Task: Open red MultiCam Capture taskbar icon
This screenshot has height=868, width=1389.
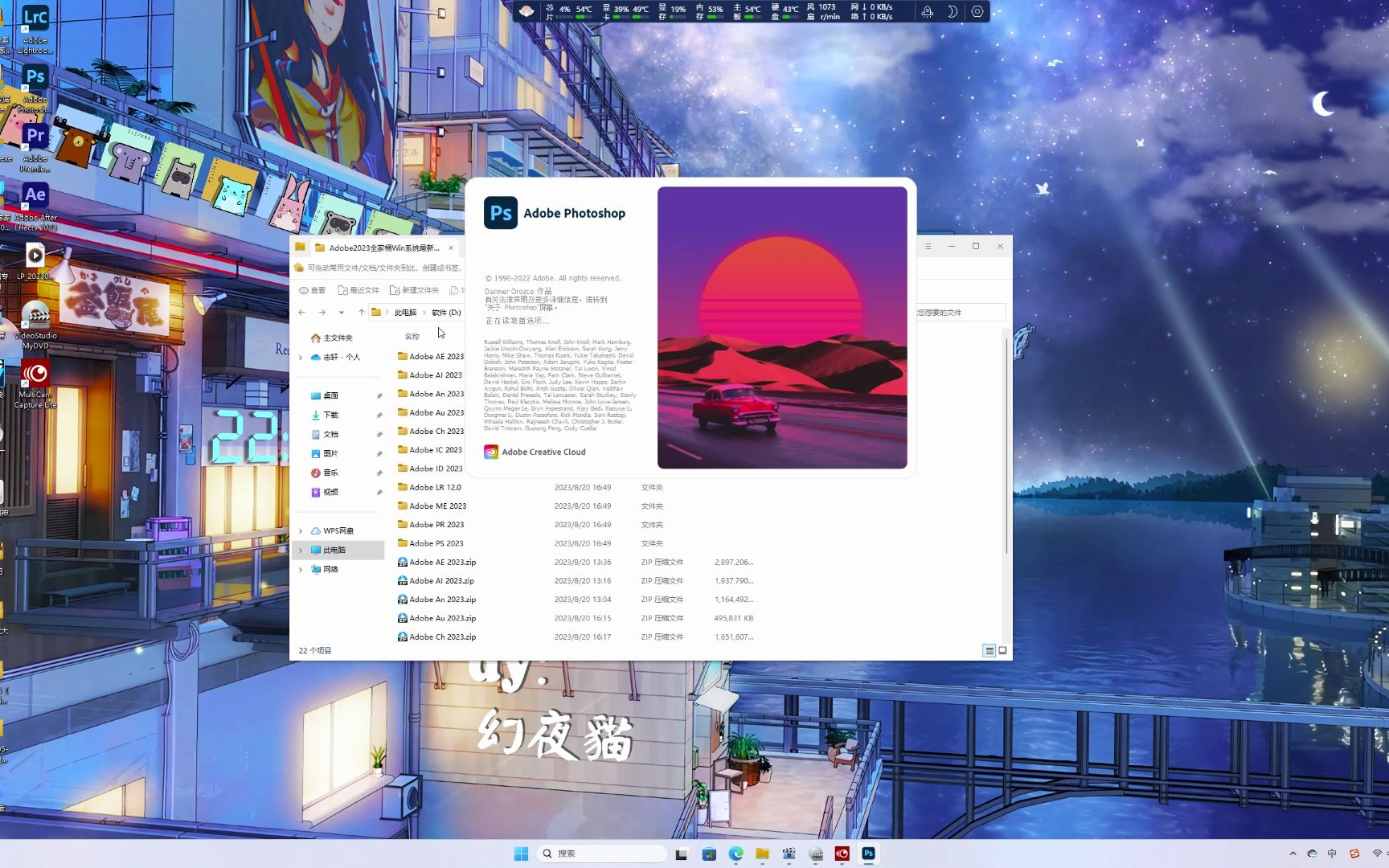Action: (842, 854)
